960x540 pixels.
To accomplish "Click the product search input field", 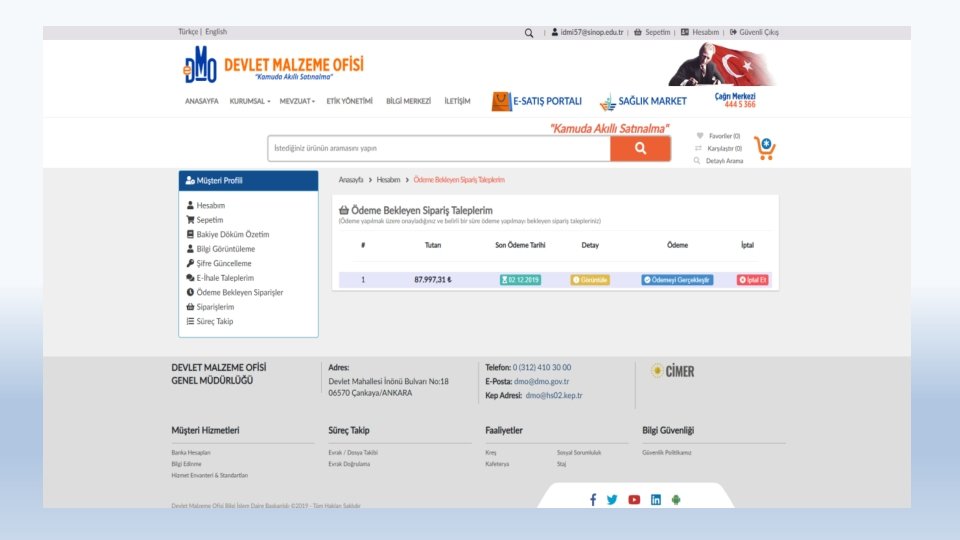I will (x=439, y=148).
